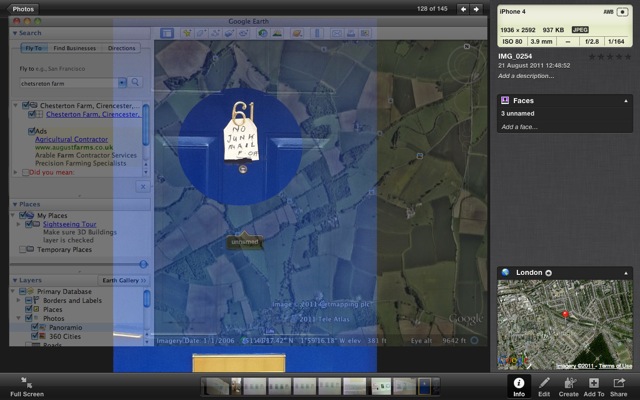640x400 pixels.
Task: Click Add Image Overlay icon in Google Earth
Action: tap(229, 33)
